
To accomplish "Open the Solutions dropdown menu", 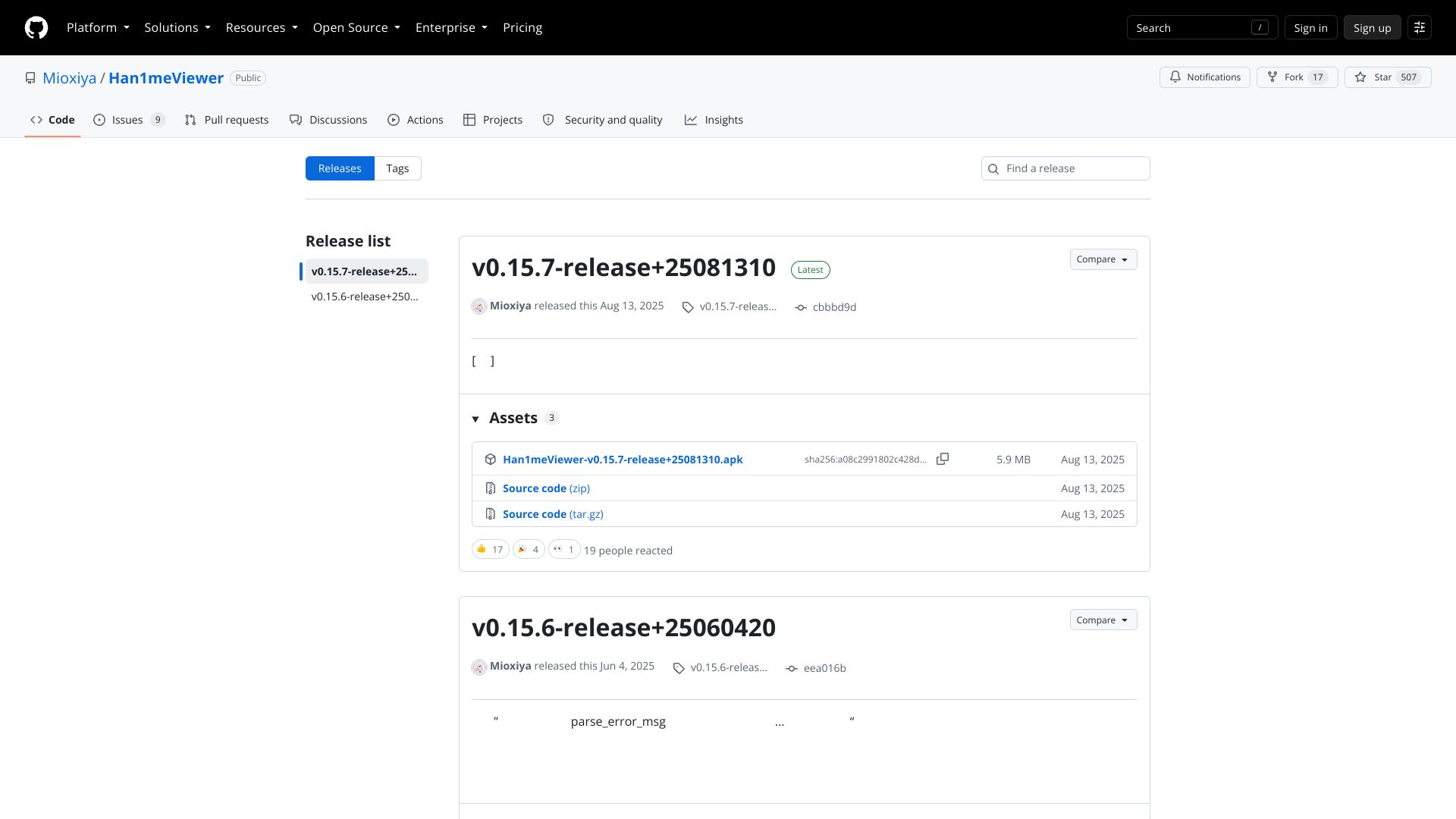I will pyautogui.click(x=177, y=27).
